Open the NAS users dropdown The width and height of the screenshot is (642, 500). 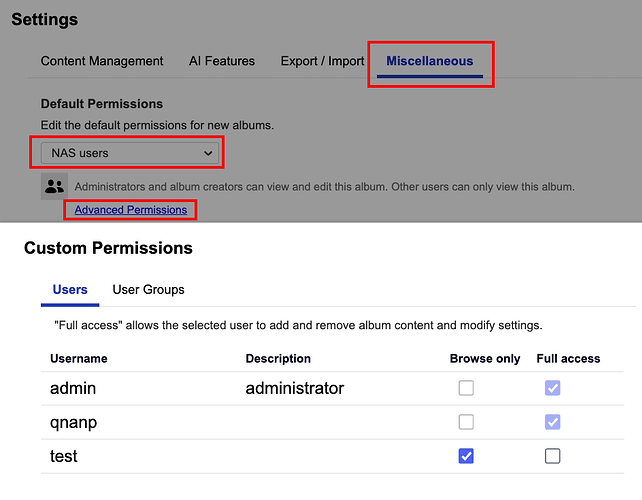pyautogui.click(x=126, y=153)
